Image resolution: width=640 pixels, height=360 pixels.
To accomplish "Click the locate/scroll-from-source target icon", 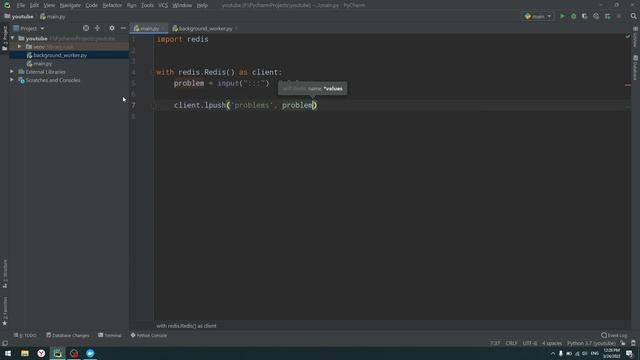I will (x=86, y=28).
